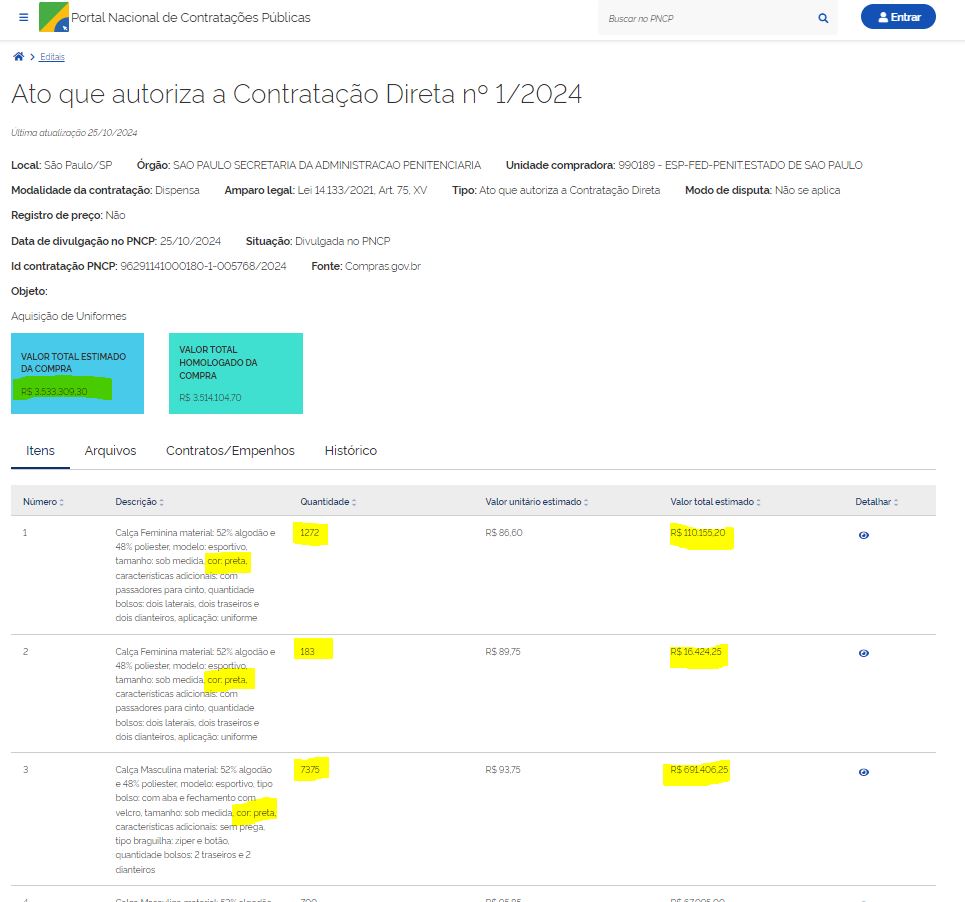Click the PNCP Brazil flag logo
The image size is (965, 902).
[54, 17]
